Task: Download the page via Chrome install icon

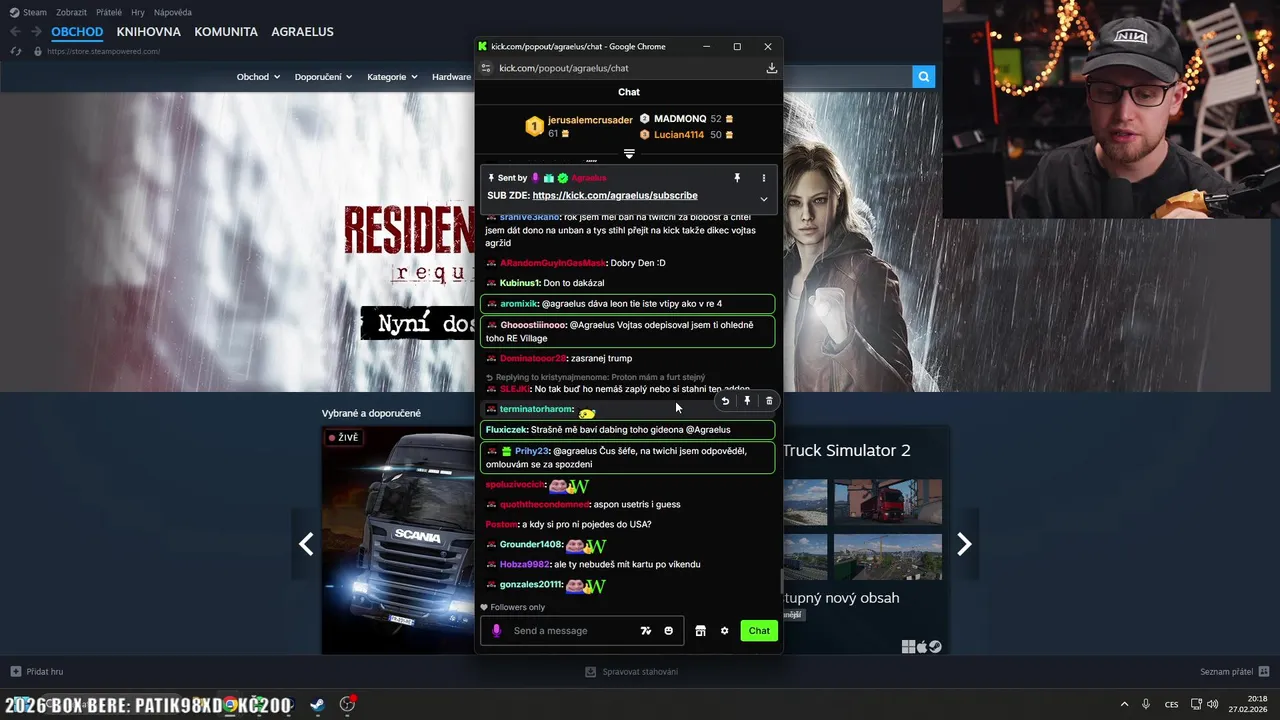Action: click(772, 68)
